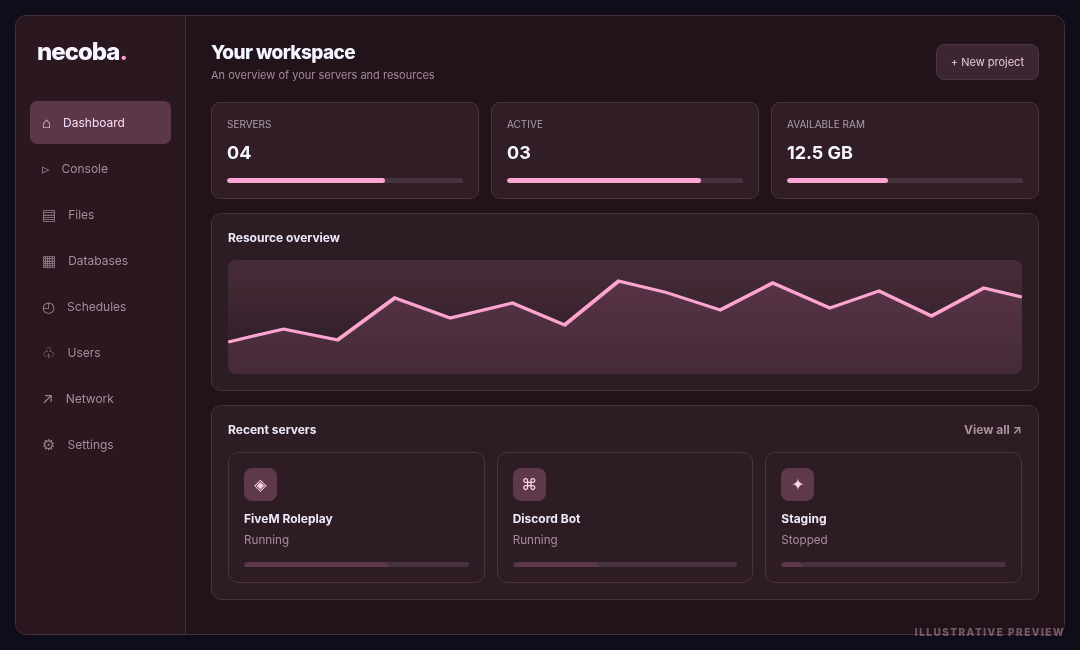The width and height of the screenshot is (1080, 650).
Task: Click the Resource overview line chart
Action: (625, 317)
